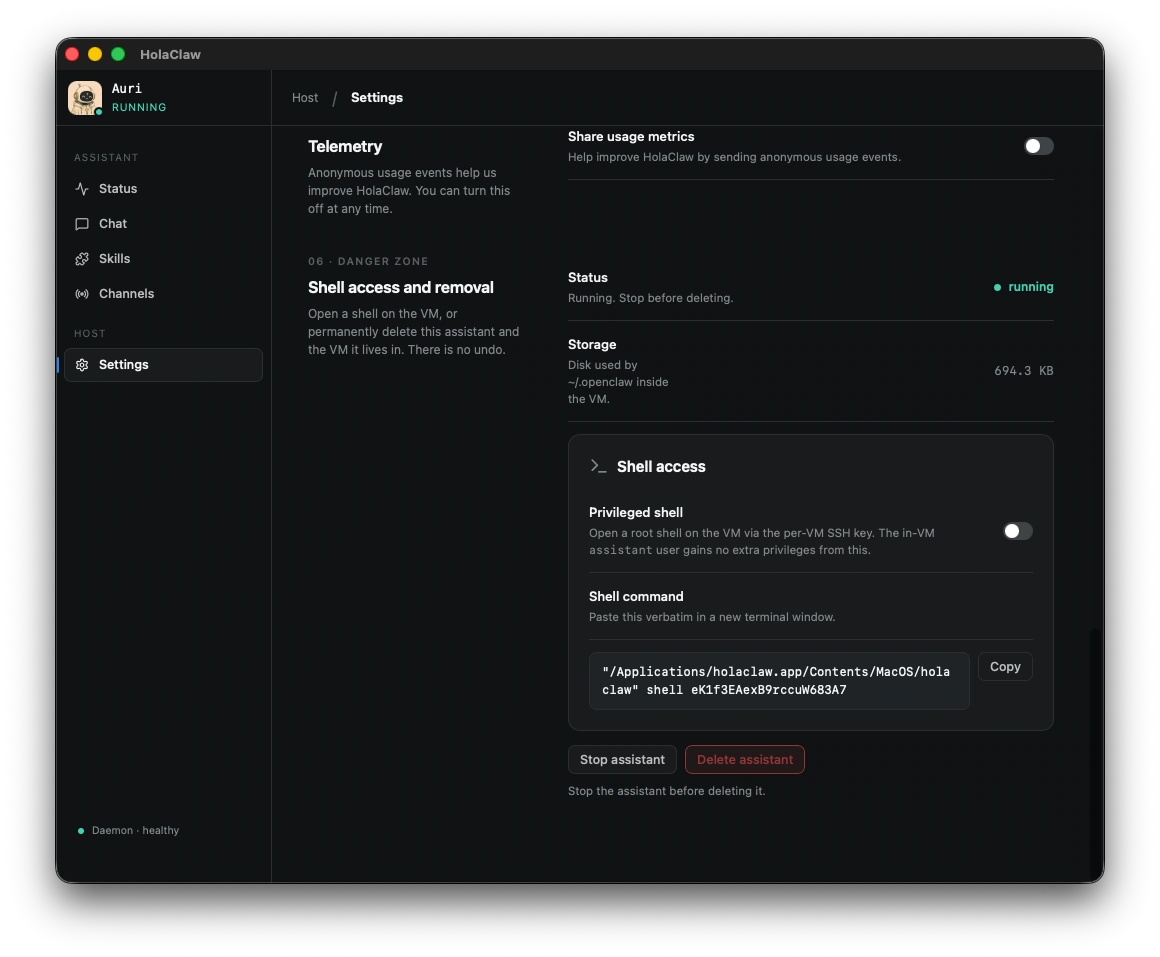Click the green running status text
This screenshot has width=1160, height=957.
(x=1031, y=287)
